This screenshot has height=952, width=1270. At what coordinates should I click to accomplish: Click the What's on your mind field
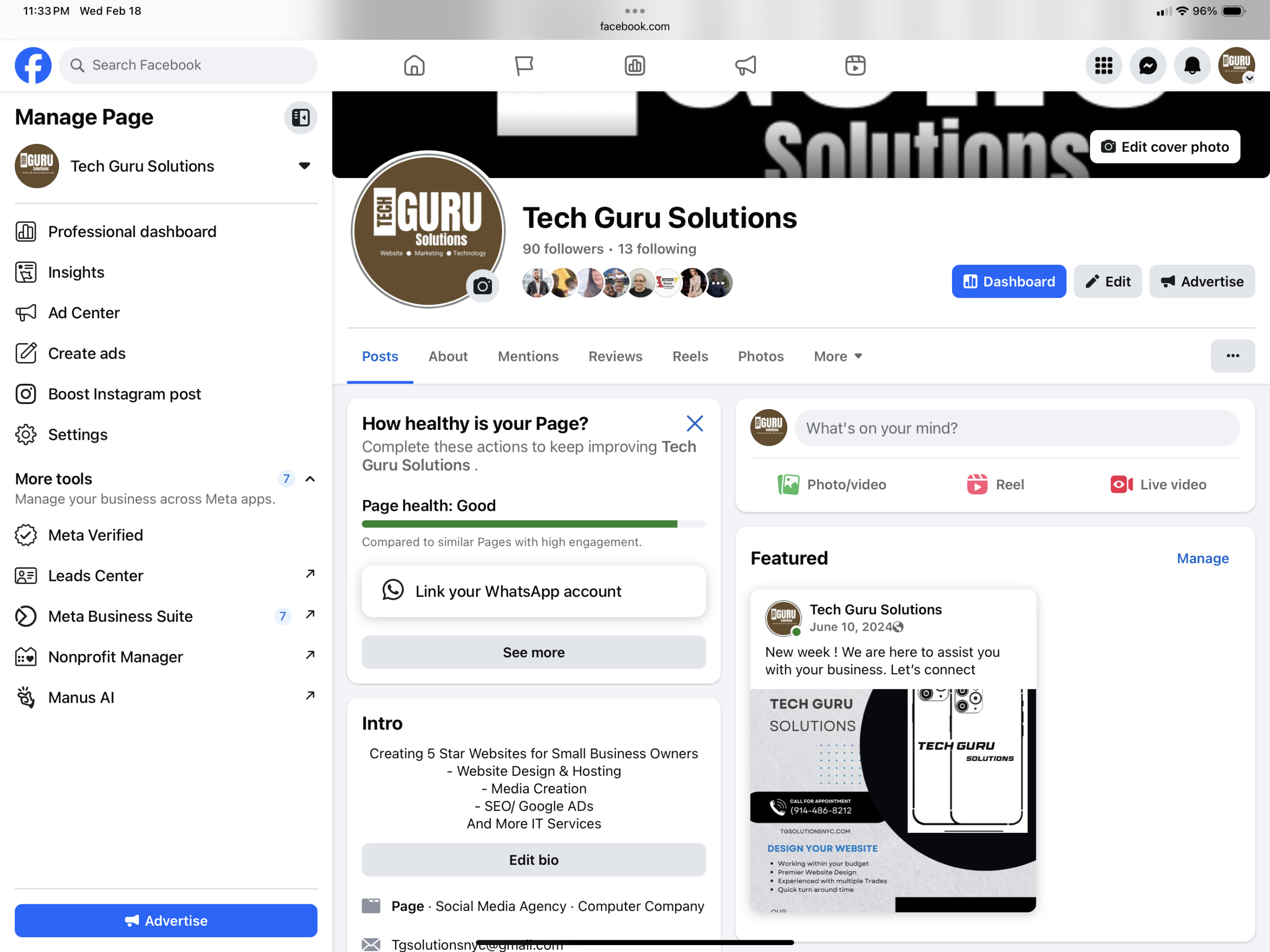pos(1016,428)
